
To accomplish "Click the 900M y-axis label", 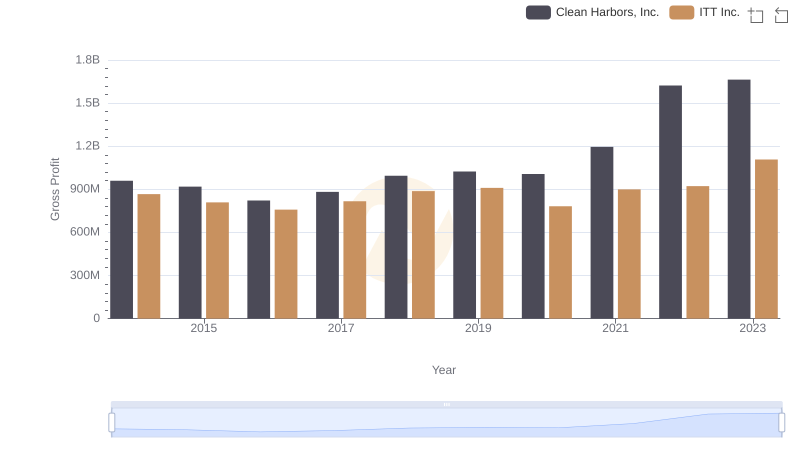I will [x=85, y=189].
